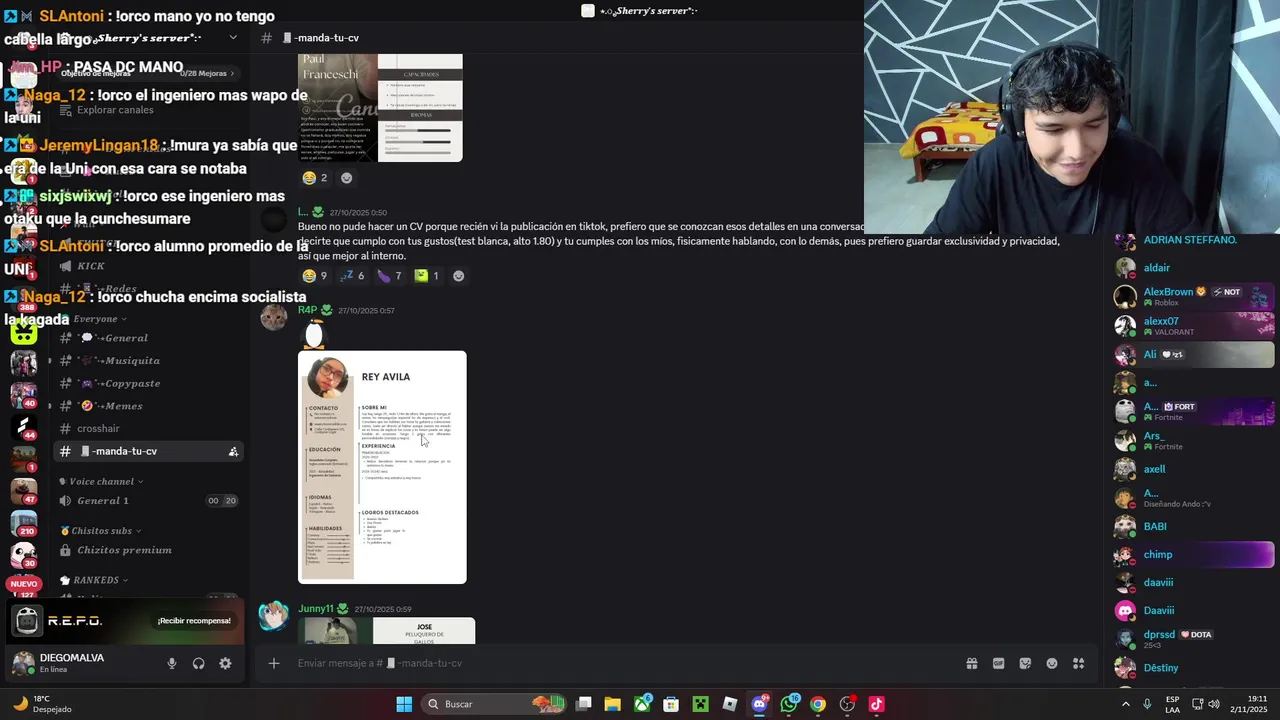Open the Memes channel
Viewport: 1280px width, 720px height.
click(148, 406)
